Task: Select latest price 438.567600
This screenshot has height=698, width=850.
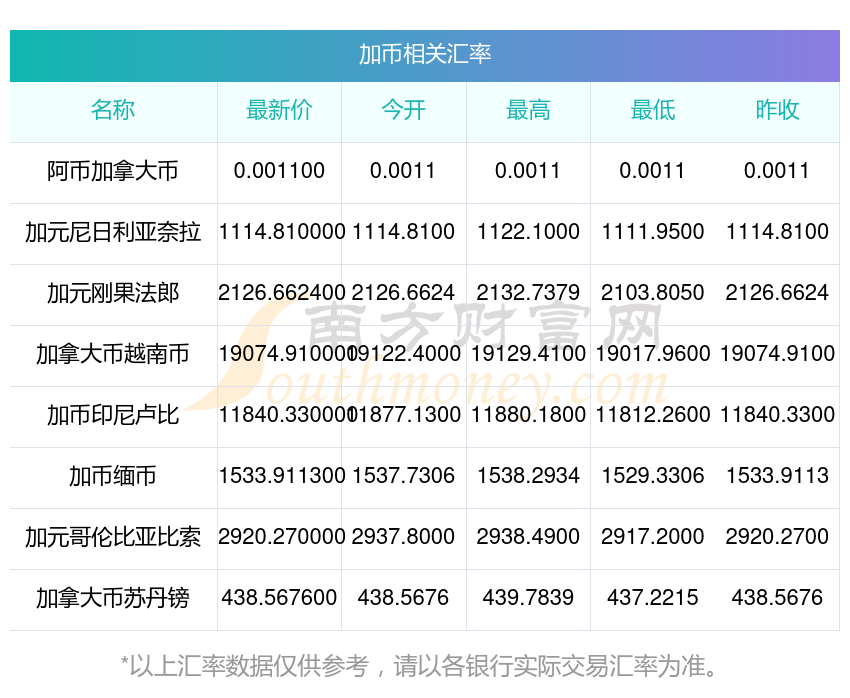Action: point(279,598)
